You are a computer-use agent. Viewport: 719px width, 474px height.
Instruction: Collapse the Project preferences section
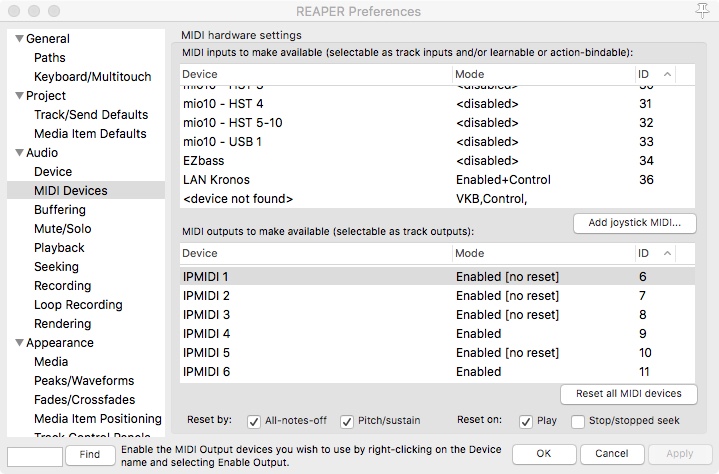tap(18, 96)
